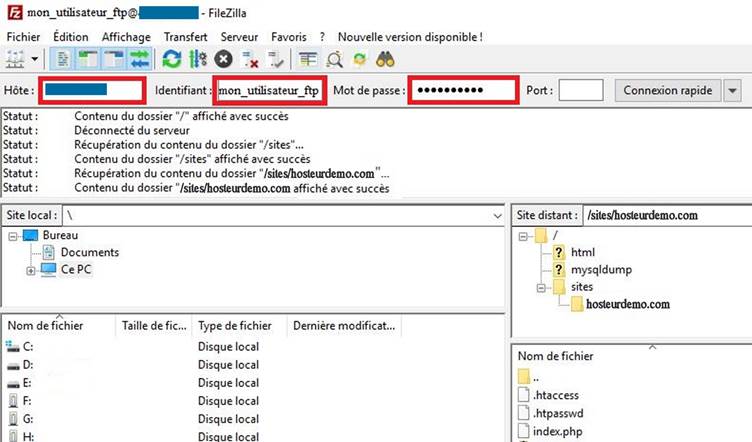
Task: Expand the Ce PC tree node
Action: pyautogui.click(x=31, y=270)
